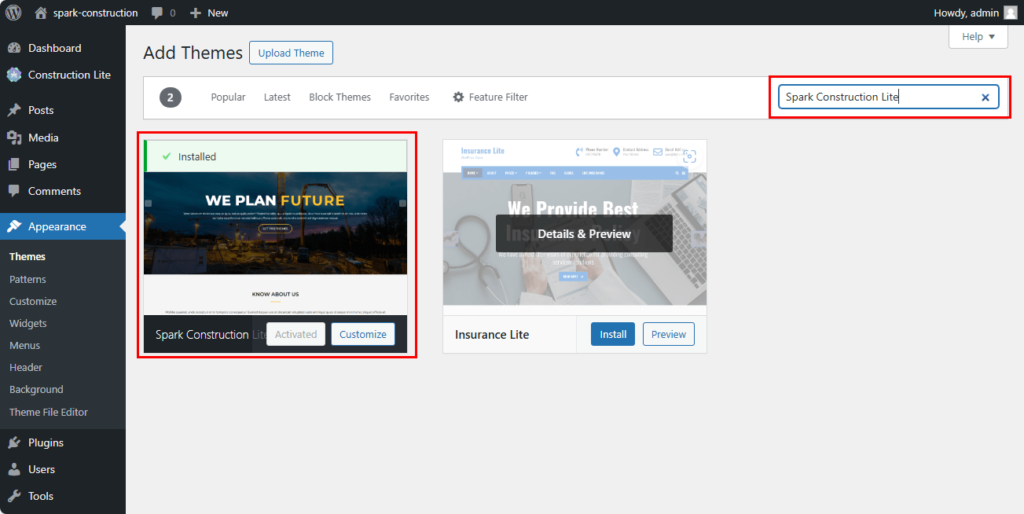This screenshot has width=1024, height=514.
Task: Install the Insurance Lite theme
Action: point(612,334)
